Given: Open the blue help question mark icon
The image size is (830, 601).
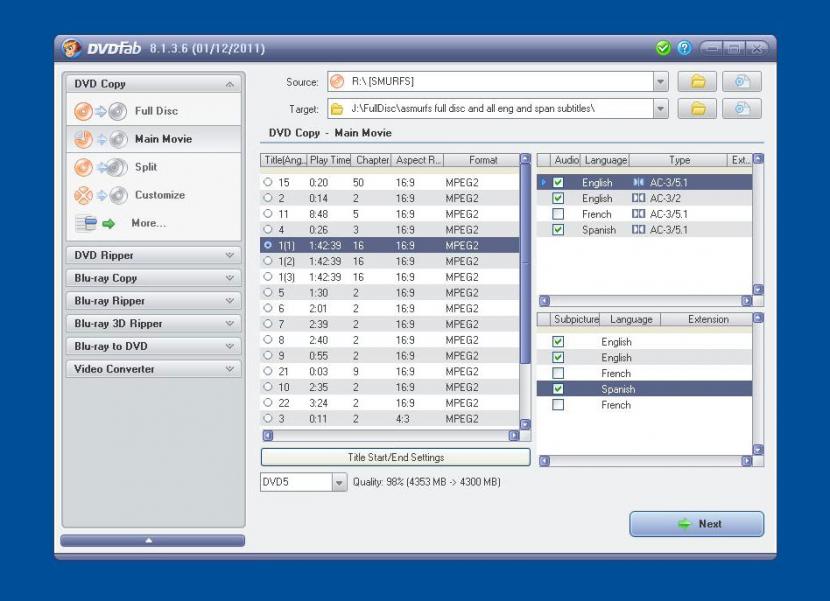Looking at the screenshot, I should click(x=684, y=48).
